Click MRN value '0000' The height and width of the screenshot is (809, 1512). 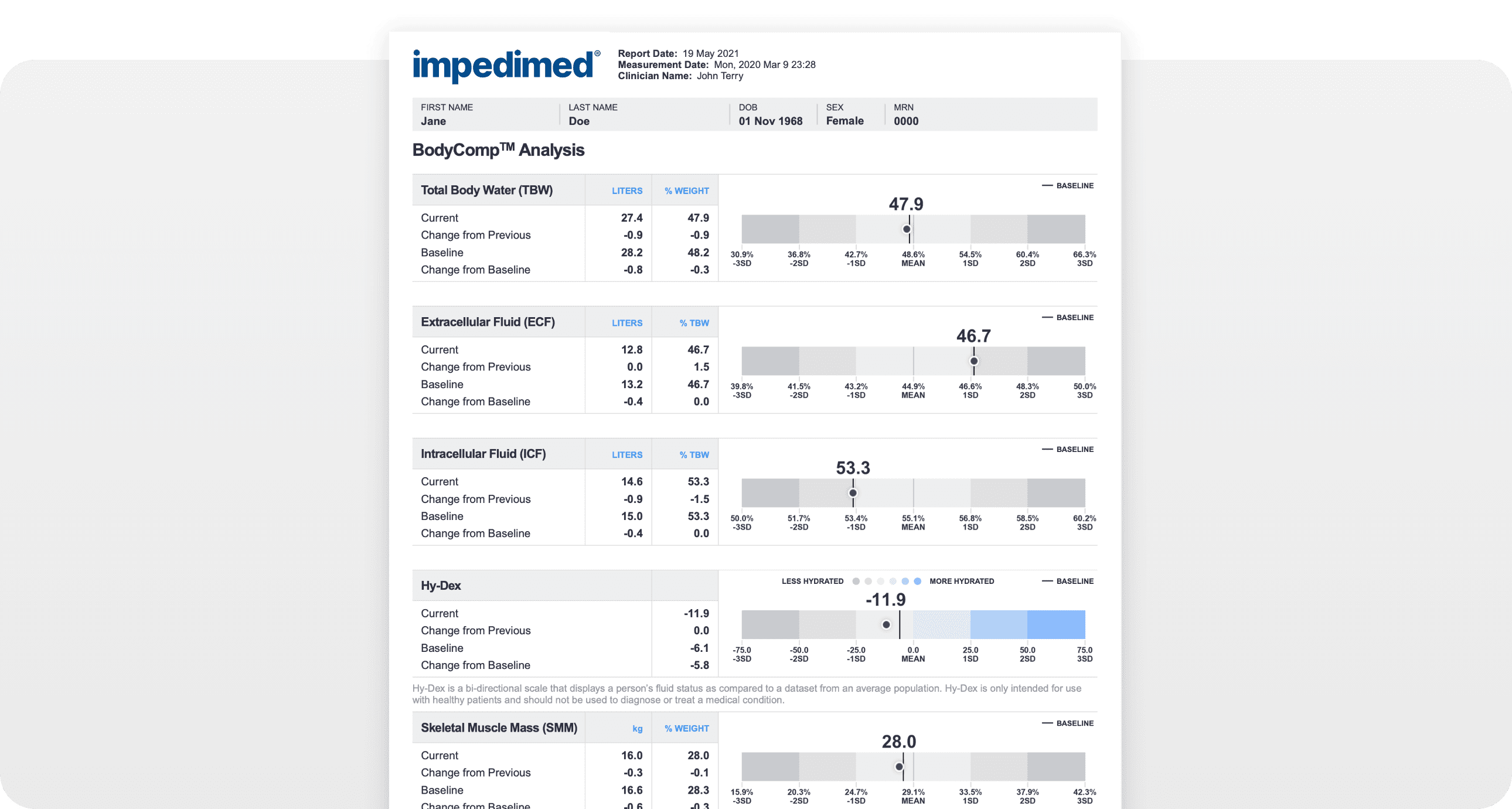[905, 121]
